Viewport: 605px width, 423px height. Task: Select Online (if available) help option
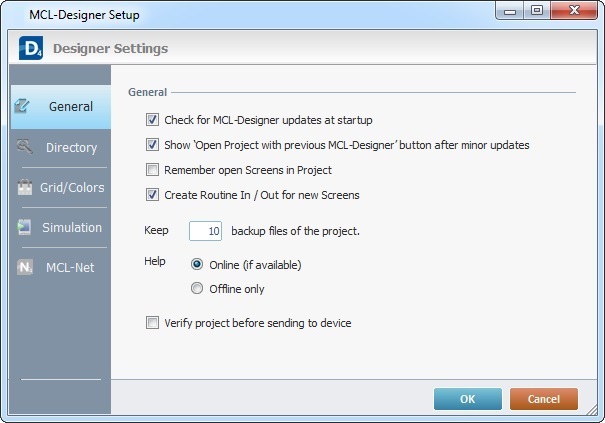pyautogui.click(x=197, y=265)
